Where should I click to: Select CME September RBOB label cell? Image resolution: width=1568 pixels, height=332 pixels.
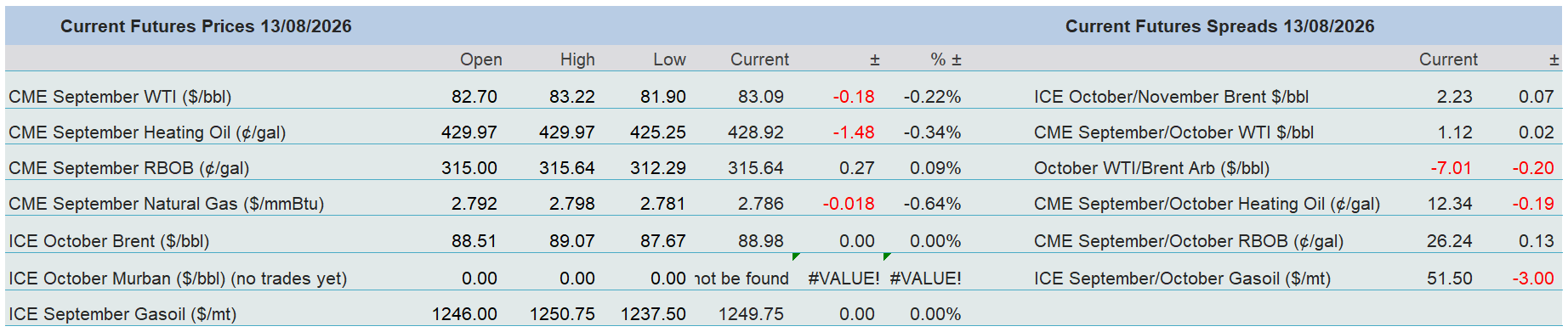tap(128, 168)
